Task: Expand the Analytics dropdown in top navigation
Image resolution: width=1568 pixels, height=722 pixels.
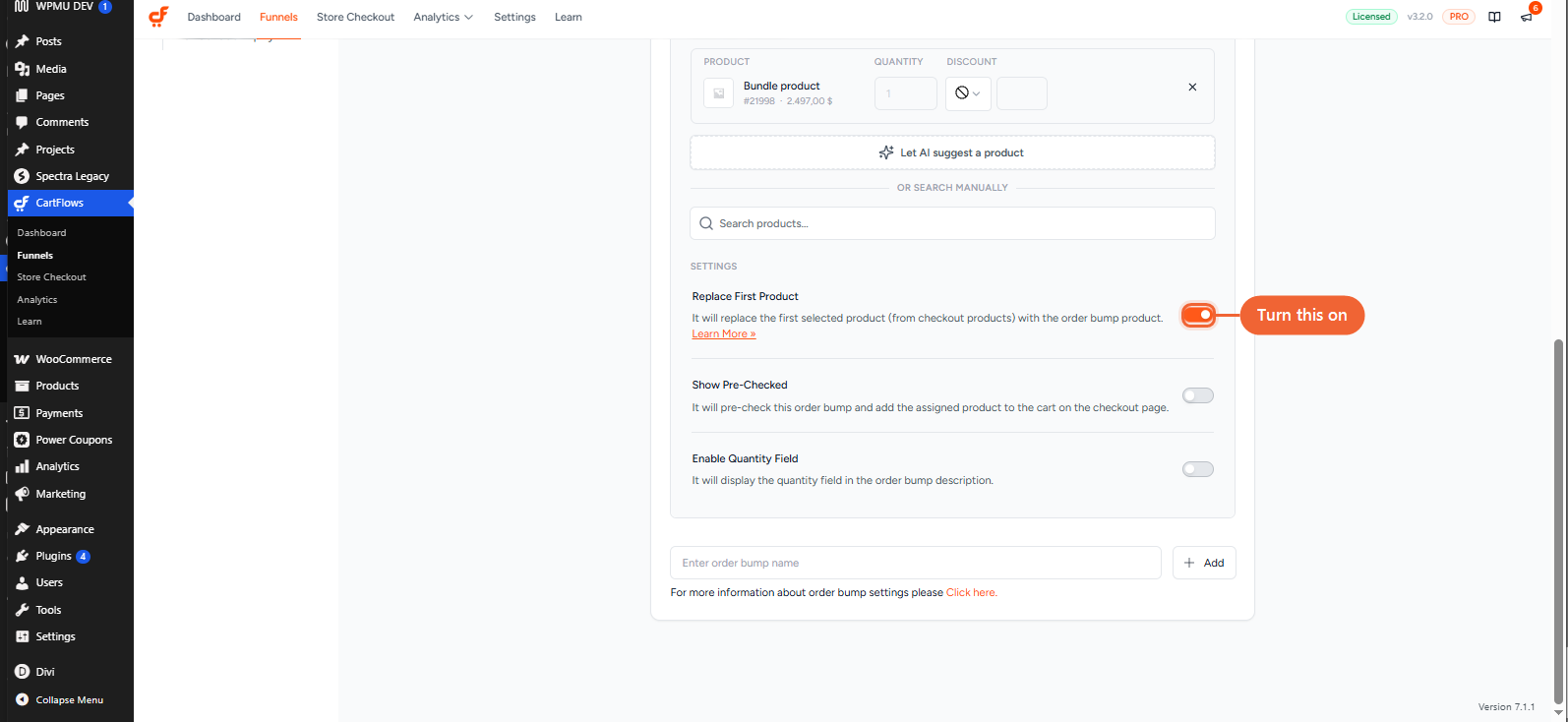Action: pyautogui.click(x=443, y=17)
